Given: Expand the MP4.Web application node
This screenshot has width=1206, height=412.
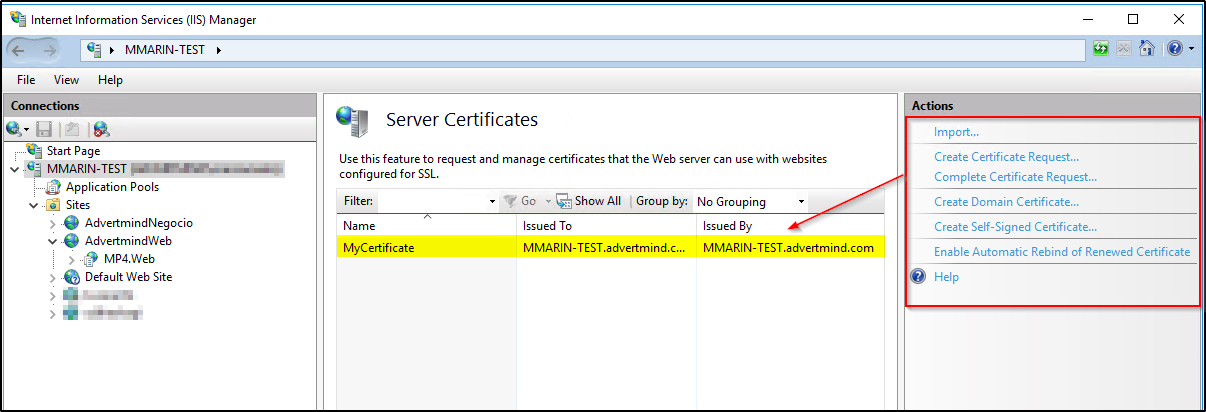Looking at the screenshot, I should click(72, 259).
